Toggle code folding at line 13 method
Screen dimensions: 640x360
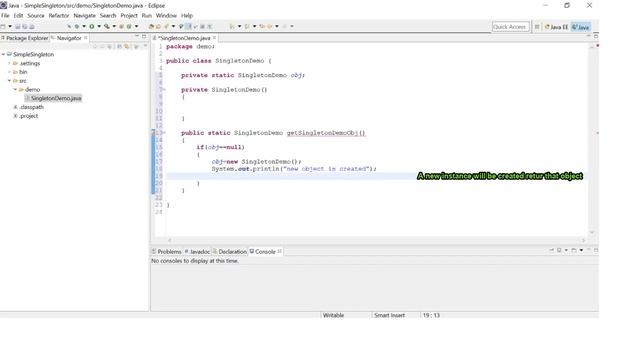(164, 133)
